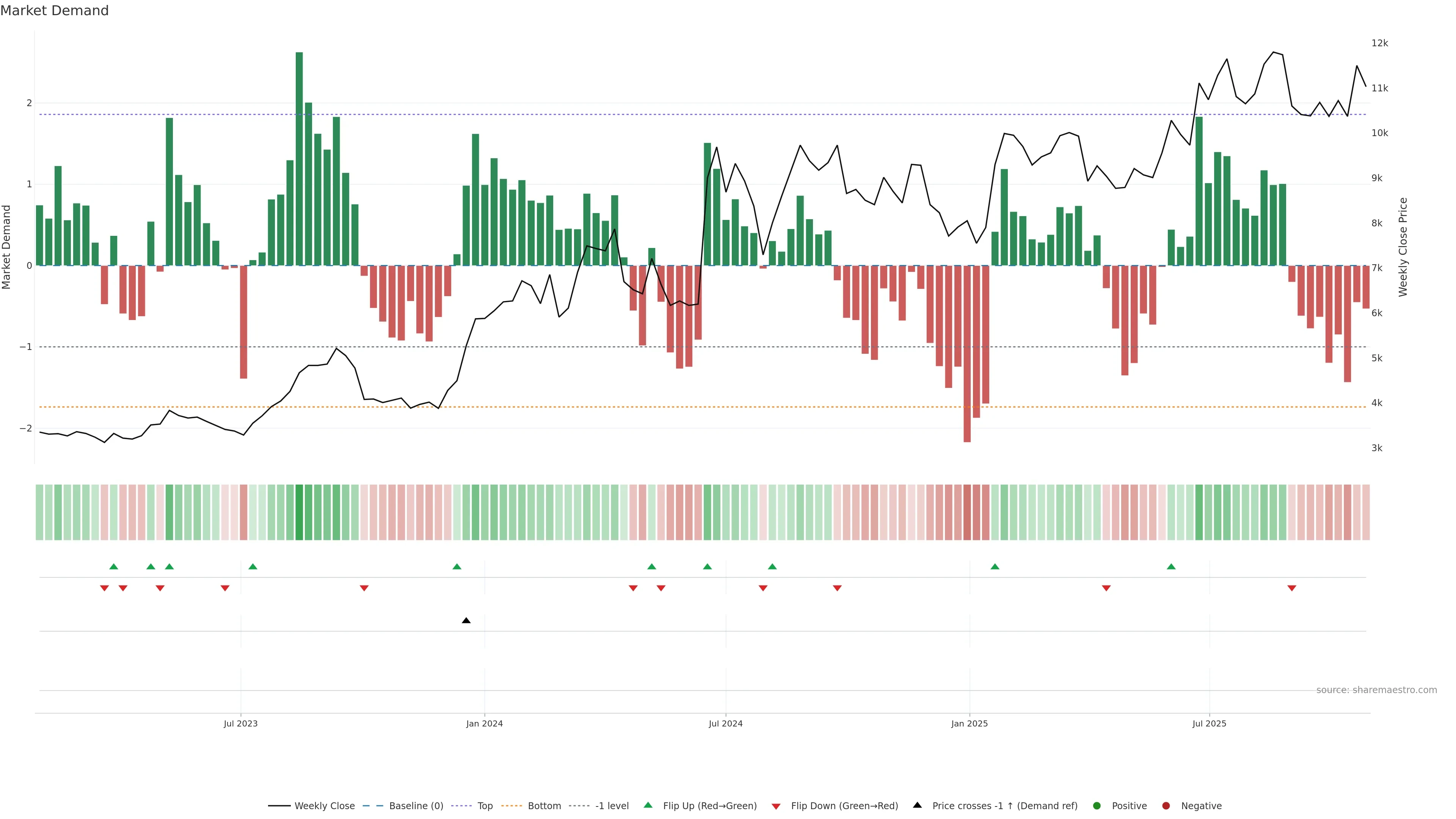Click the tallest green demand bar
Image resolution: width=1456 pixels, height=819 pixels.
click(x=299, y=158)
